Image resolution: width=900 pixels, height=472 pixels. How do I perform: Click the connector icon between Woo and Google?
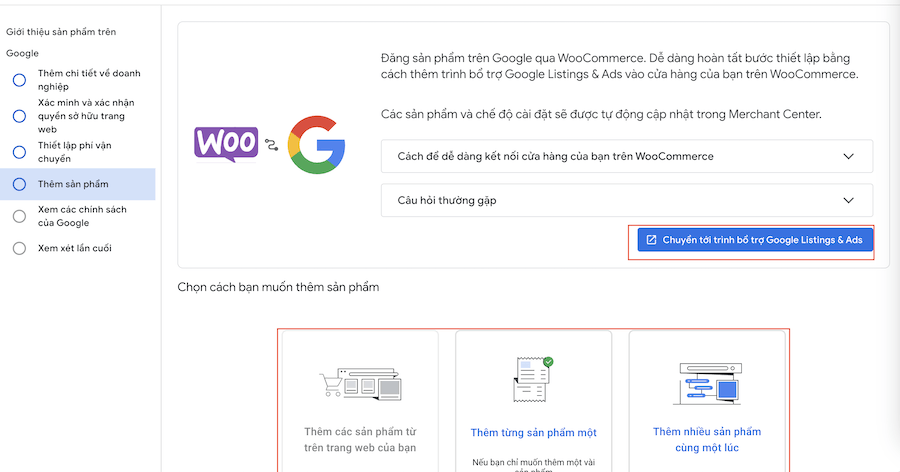click(271, 144)
